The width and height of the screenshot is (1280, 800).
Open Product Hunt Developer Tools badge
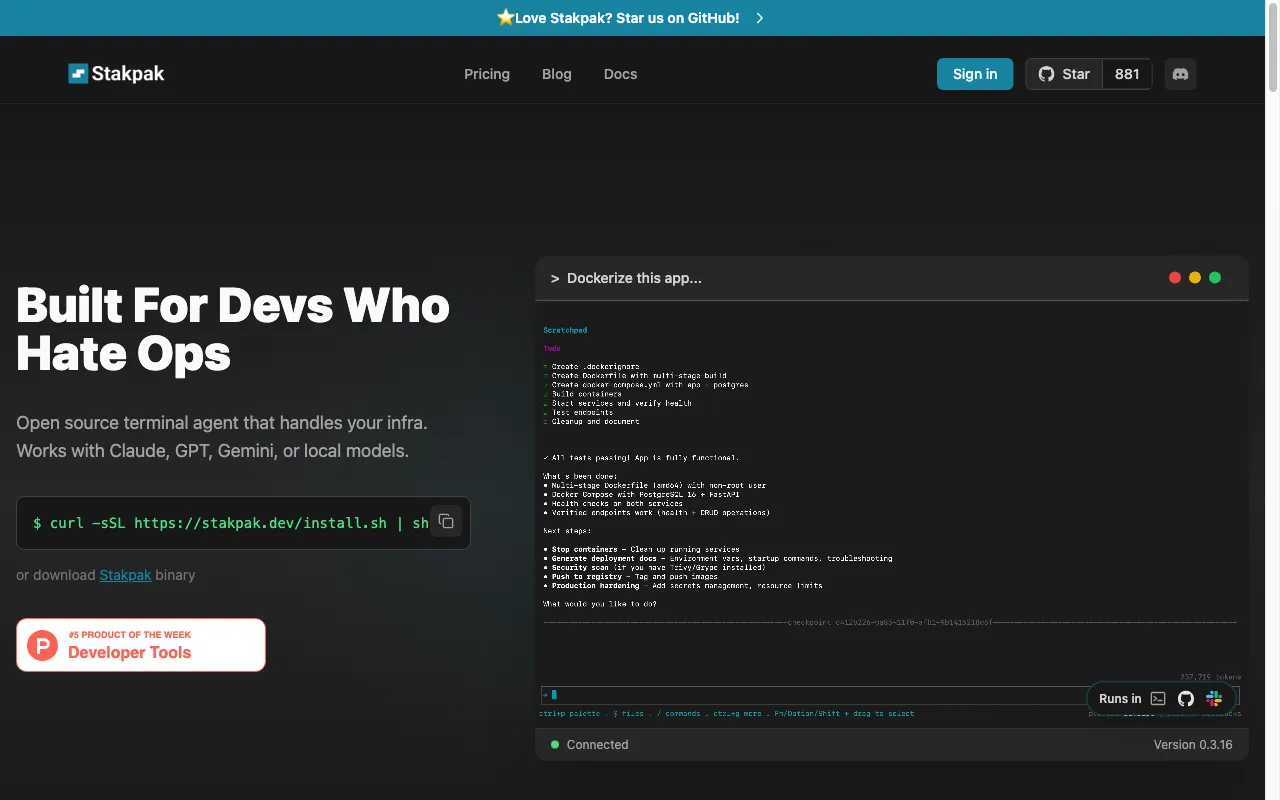point(141,645)
